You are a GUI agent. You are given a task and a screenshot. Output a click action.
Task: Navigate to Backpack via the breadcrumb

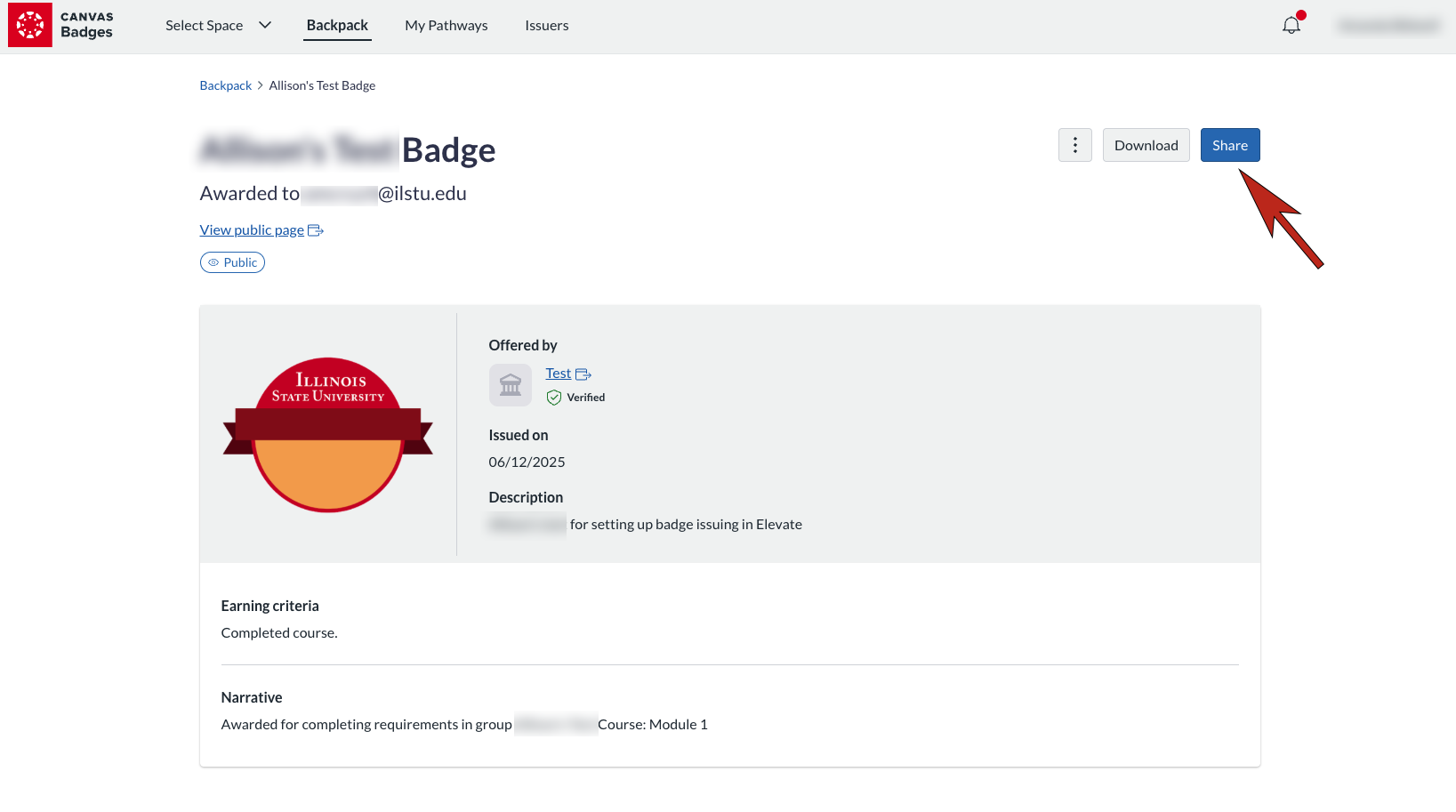click(226, 85)
